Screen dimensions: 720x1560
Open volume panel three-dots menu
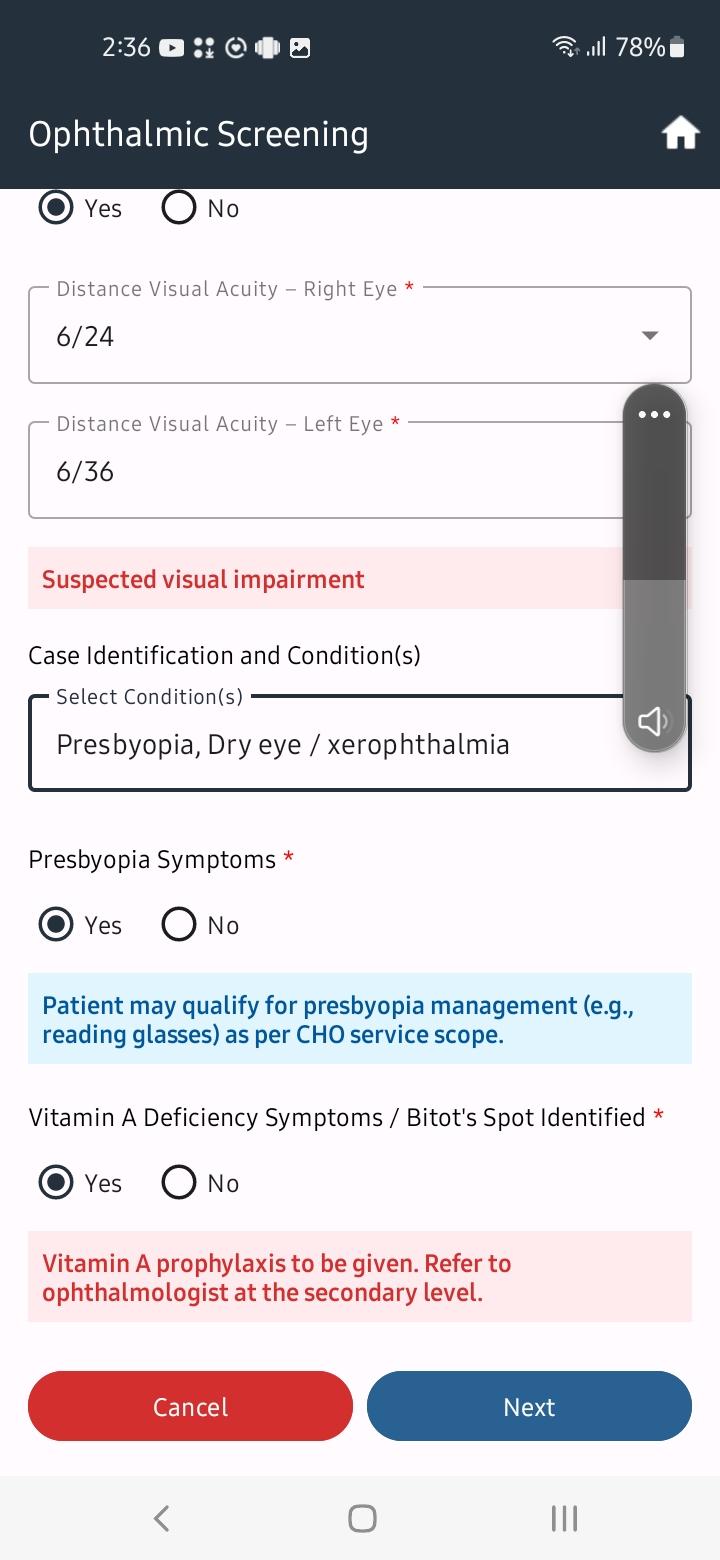click(x=654, y=414)
